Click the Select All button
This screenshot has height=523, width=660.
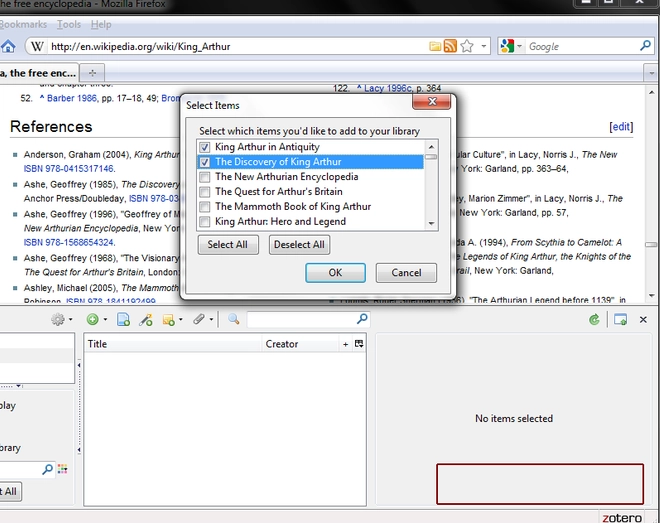(228, 245)
